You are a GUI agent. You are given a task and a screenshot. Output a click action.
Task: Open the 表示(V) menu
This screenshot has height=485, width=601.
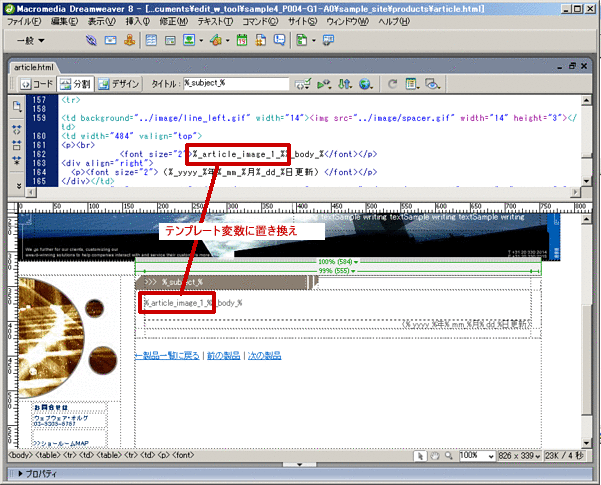coord(101,21)
